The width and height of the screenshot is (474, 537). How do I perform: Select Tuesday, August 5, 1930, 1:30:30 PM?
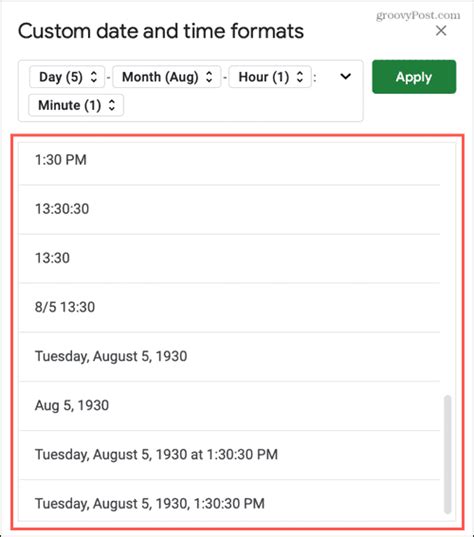click(x=229, y=503)
